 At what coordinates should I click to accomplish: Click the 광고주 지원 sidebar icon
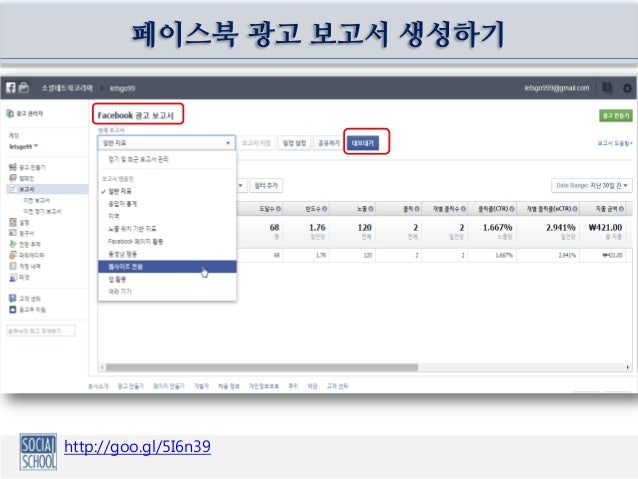pyautogui.click(x=13, y=309)
